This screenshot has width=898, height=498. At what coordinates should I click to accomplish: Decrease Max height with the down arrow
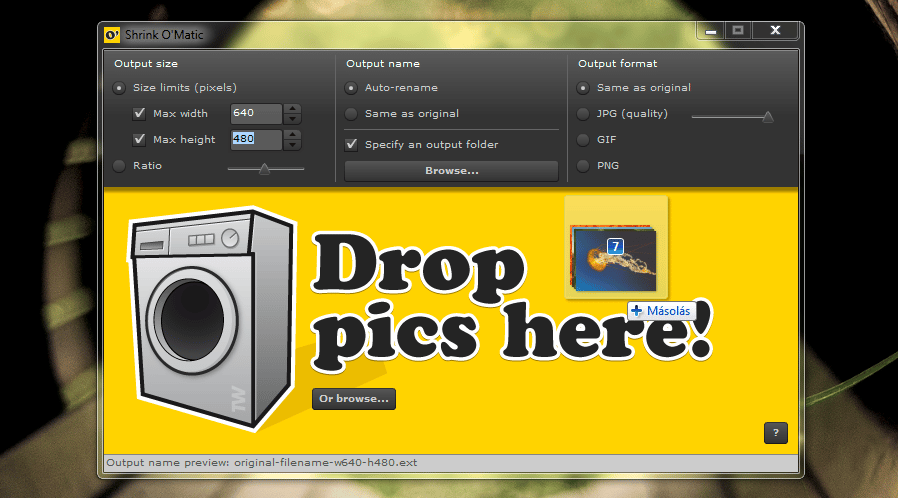(293, 145)
